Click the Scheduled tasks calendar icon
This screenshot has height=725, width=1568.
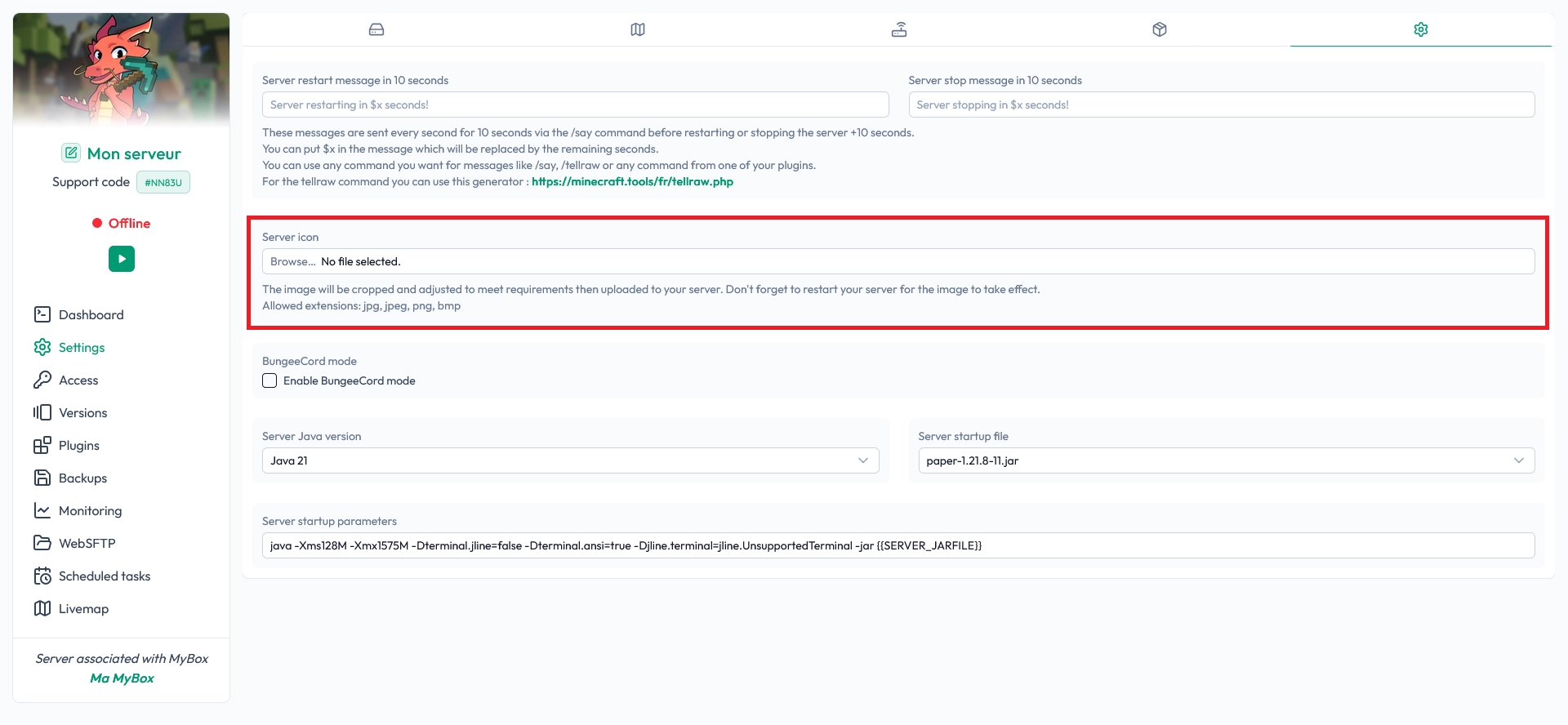tap(42, 576)
